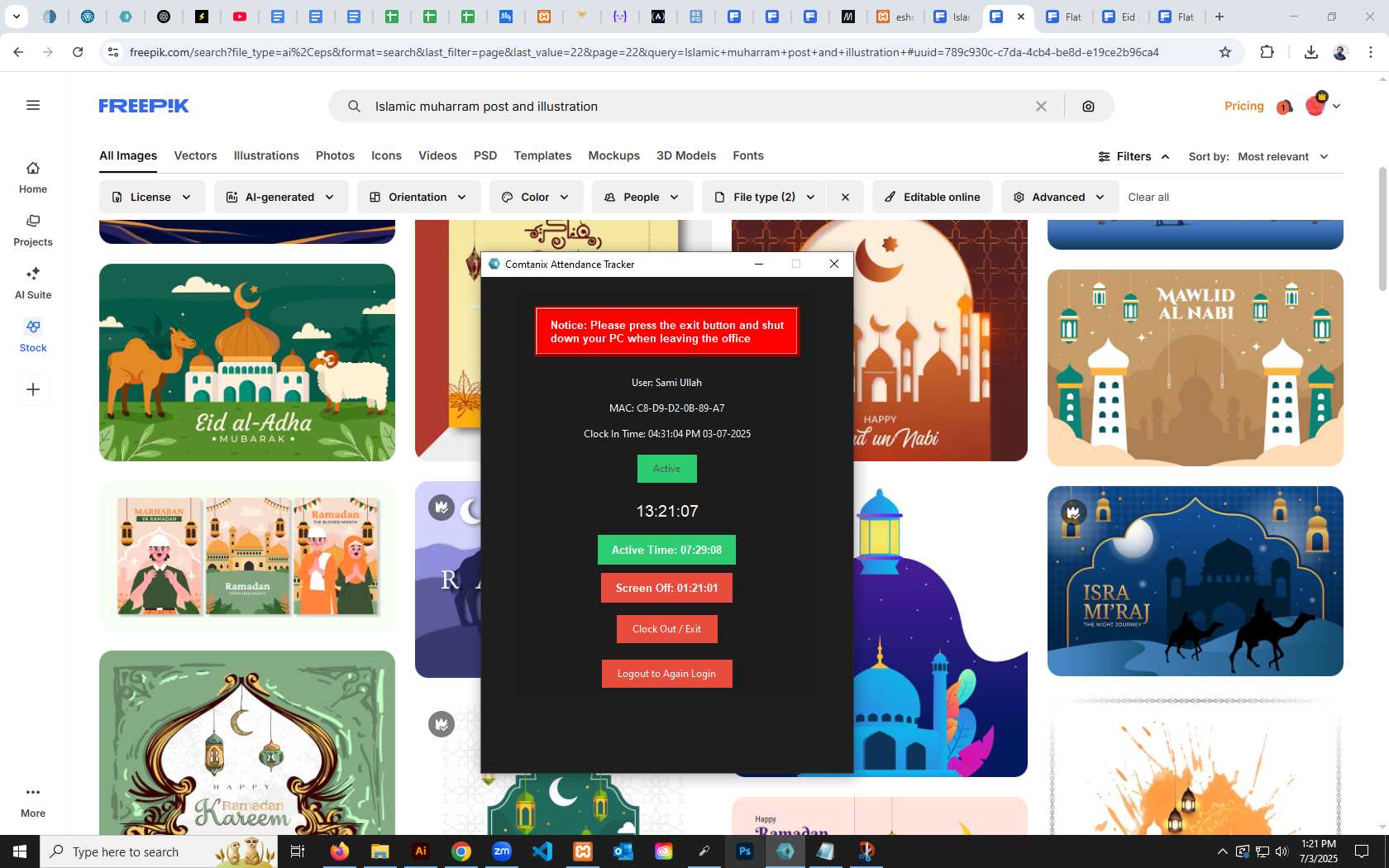The width and height of the screenshot is (1389, 868).
Task: Open Windows Start menu
Action: [20, 851]
